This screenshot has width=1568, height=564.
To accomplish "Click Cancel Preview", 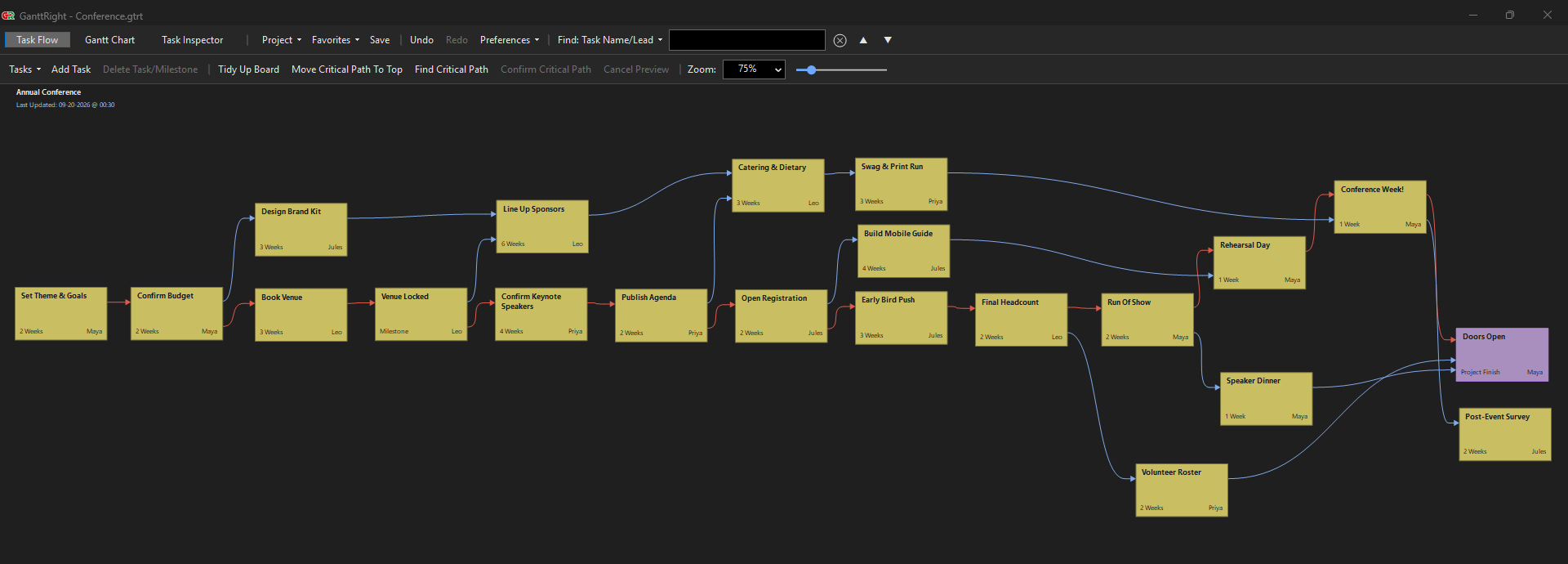I will point(636,69).
